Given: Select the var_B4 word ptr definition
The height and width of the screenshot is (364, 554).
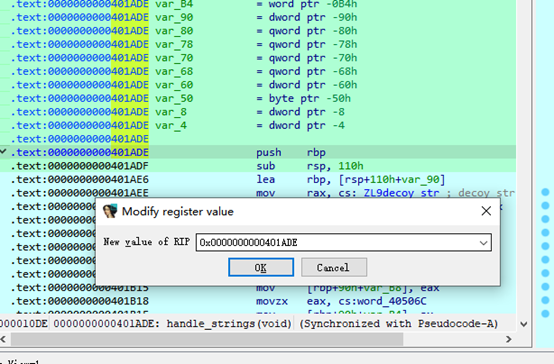Looking at the screenshot, I should pos(258,4).
